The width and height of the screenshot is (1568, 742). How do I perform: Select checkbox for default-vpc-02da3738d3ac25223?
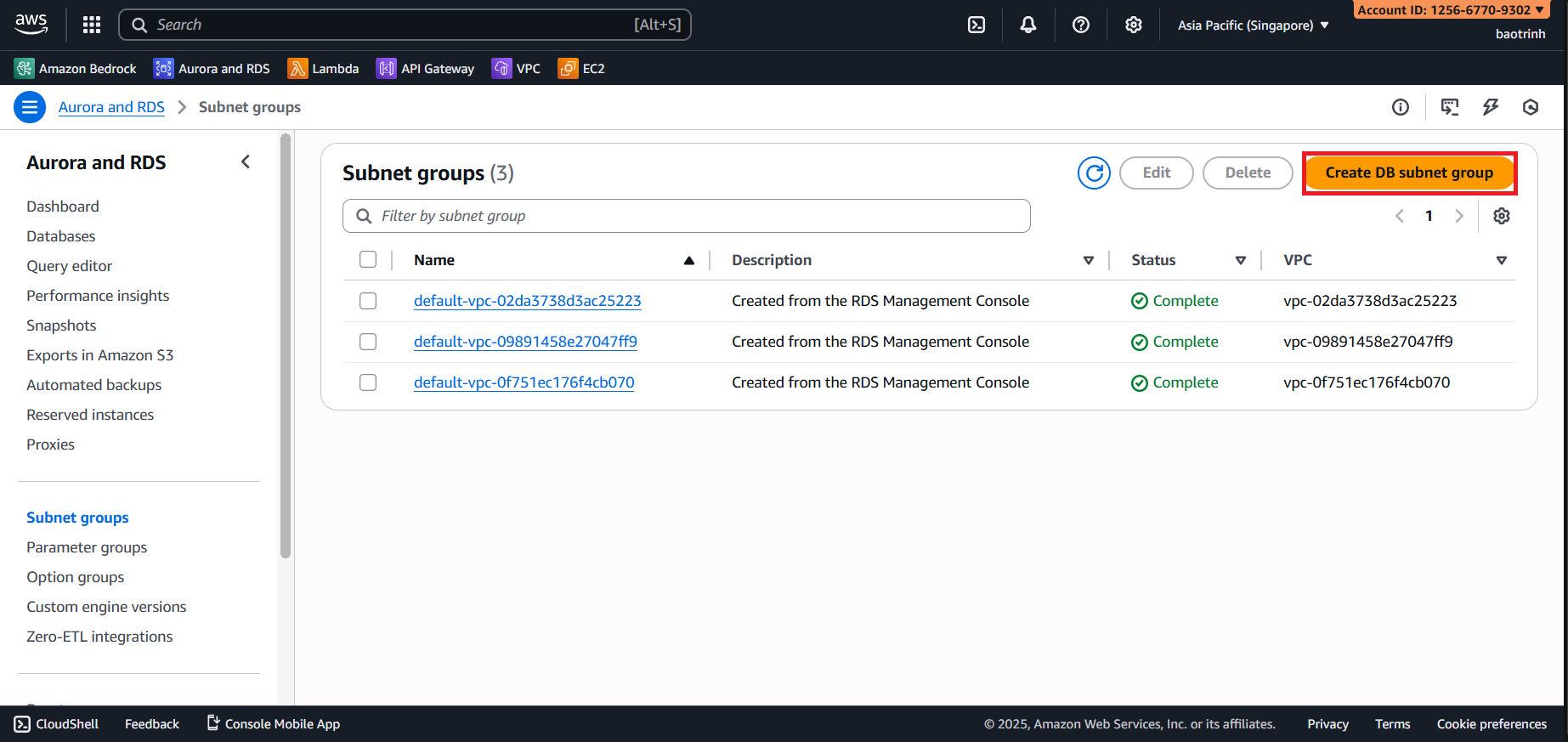click(368, 301)
